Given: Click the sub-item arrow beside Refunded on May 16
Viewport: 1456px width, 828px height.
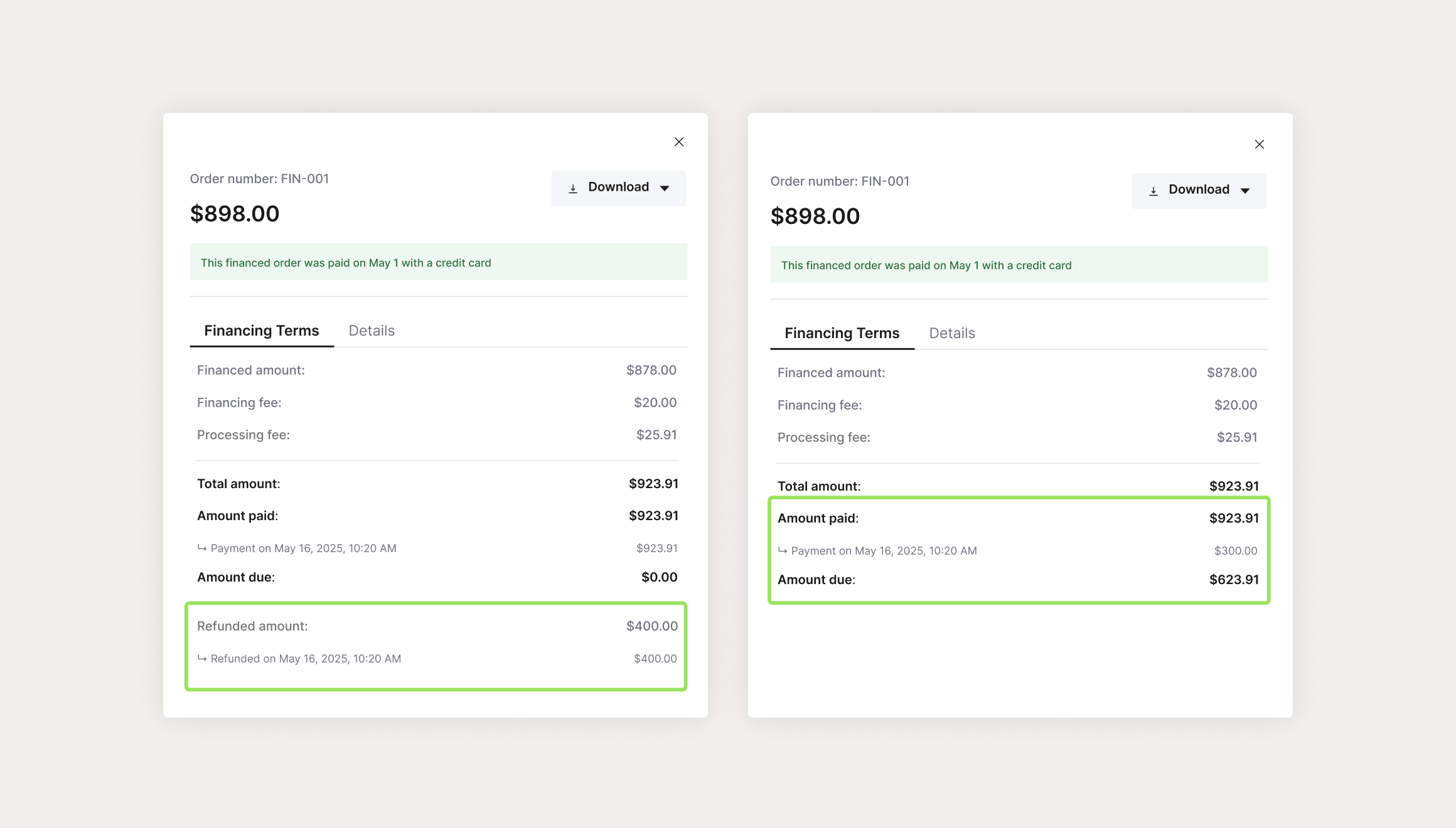Looking at the screenshot, I should click(x=202, y=658).
